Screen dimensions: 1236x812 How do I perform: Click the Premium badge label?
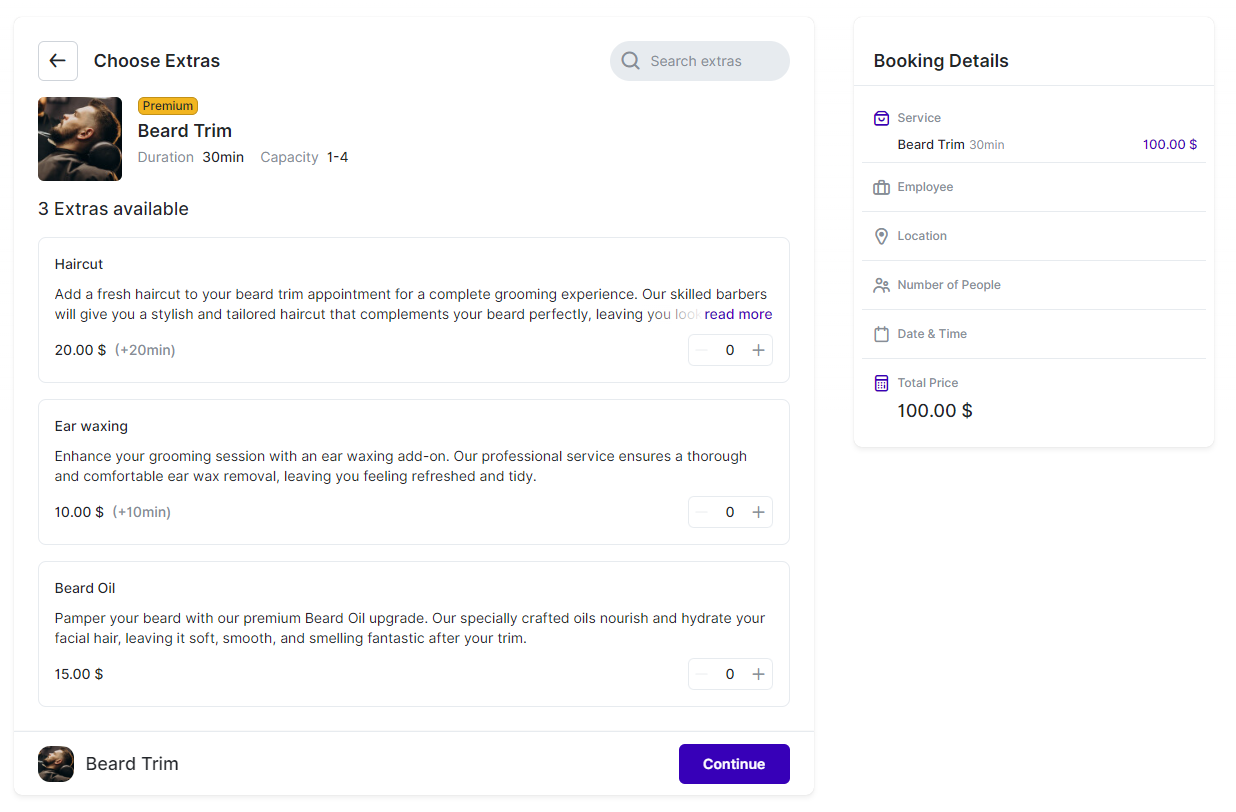(168, 106)
